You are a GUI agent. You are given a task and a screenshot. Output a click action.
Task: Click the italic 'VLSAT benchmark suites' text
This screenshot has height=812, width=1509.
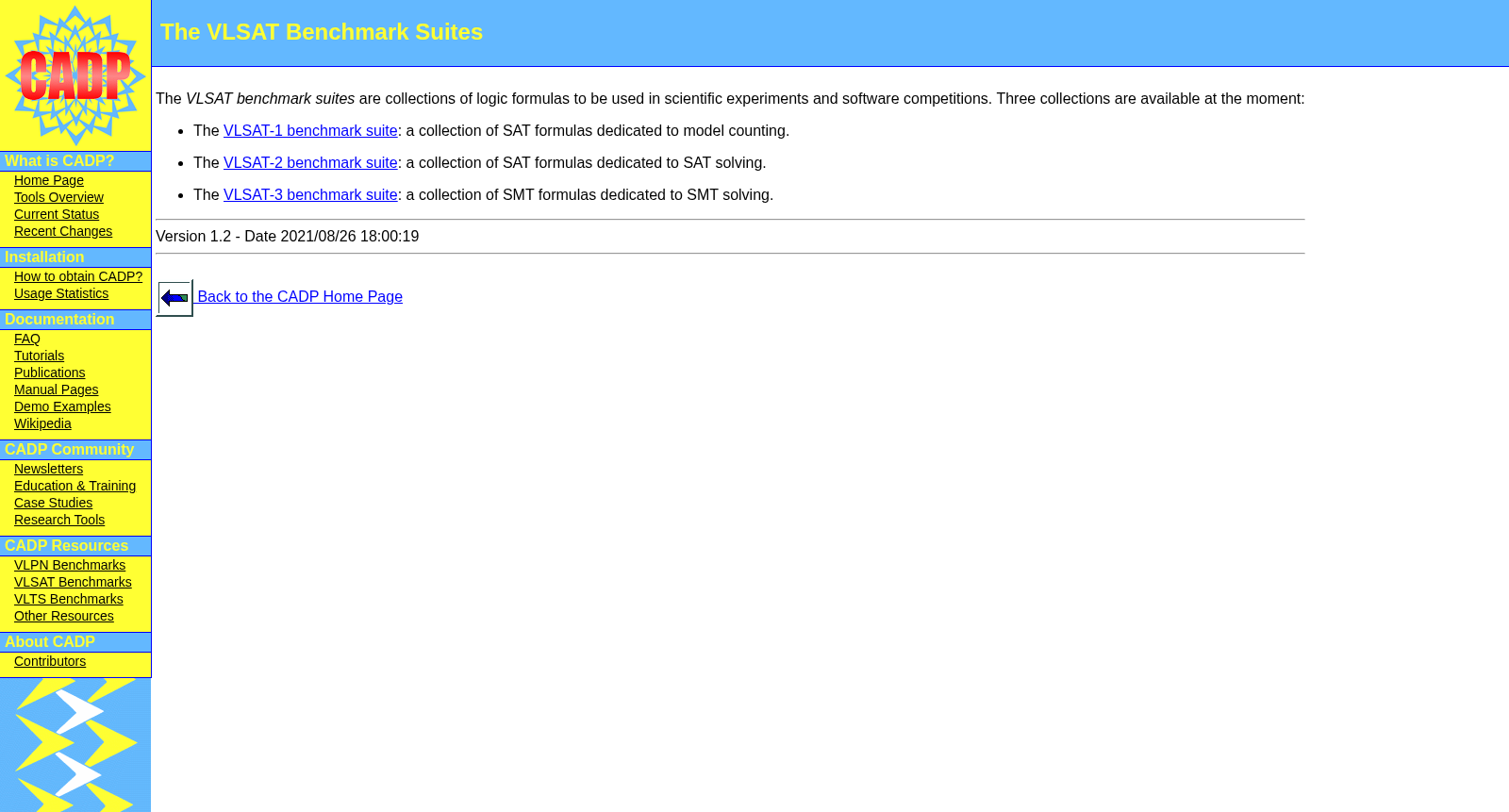tap(271, 99)
